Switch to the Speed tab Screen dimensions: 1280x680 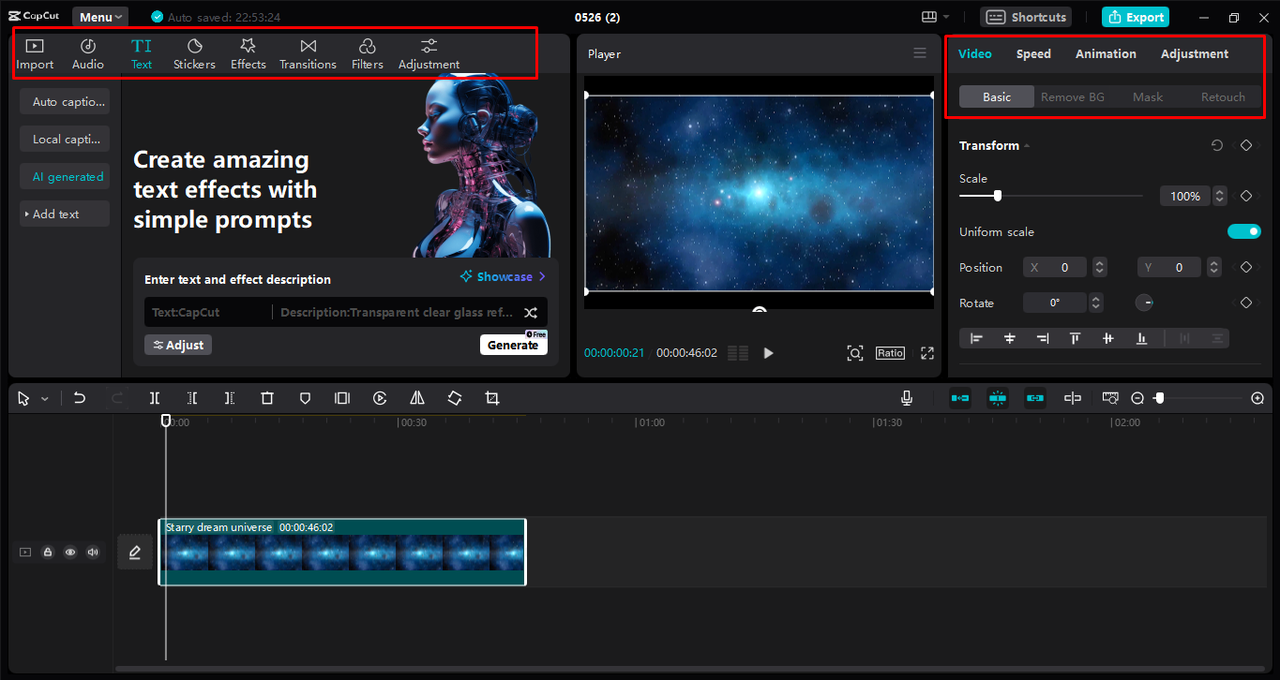(1033, 54)
